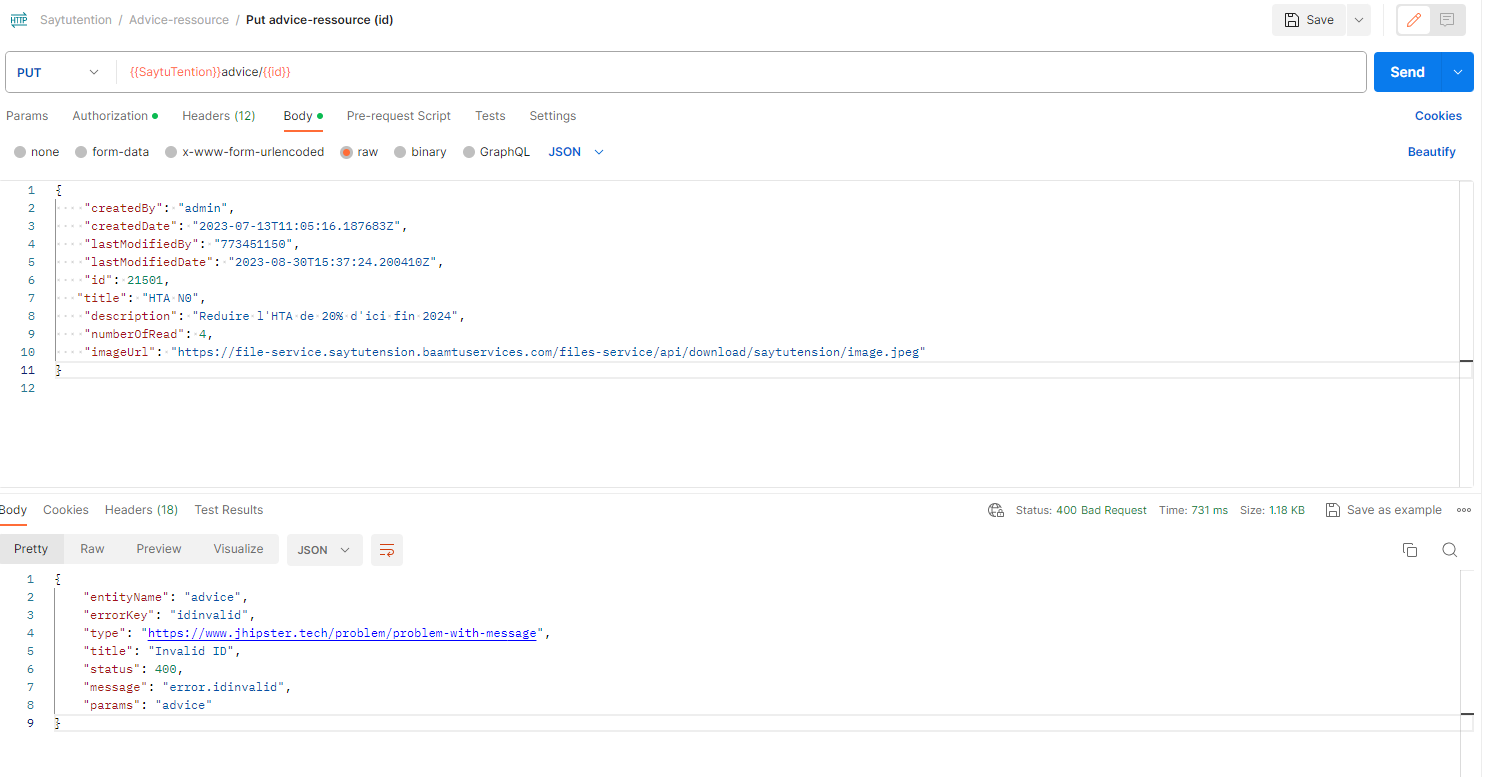Image resolution: width=1489 pixels, height=777 pixels.
Task: Switch to the Pre-request Script tab
Action: pyautogui.click(x=398, y=116)
